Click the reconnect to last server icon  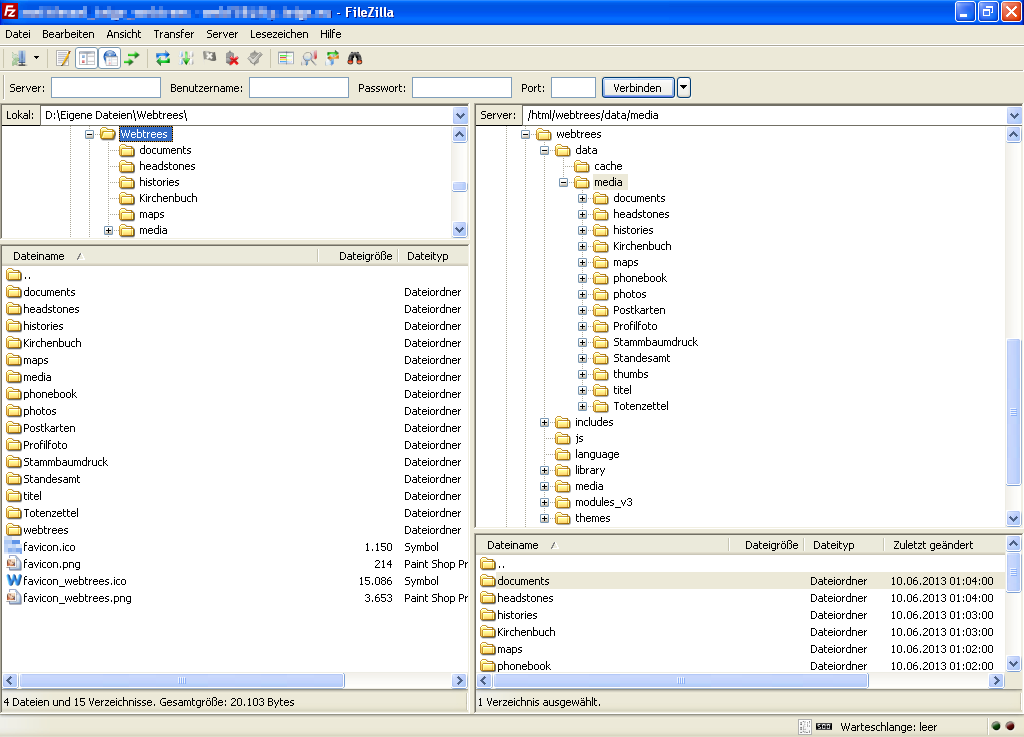255,58
